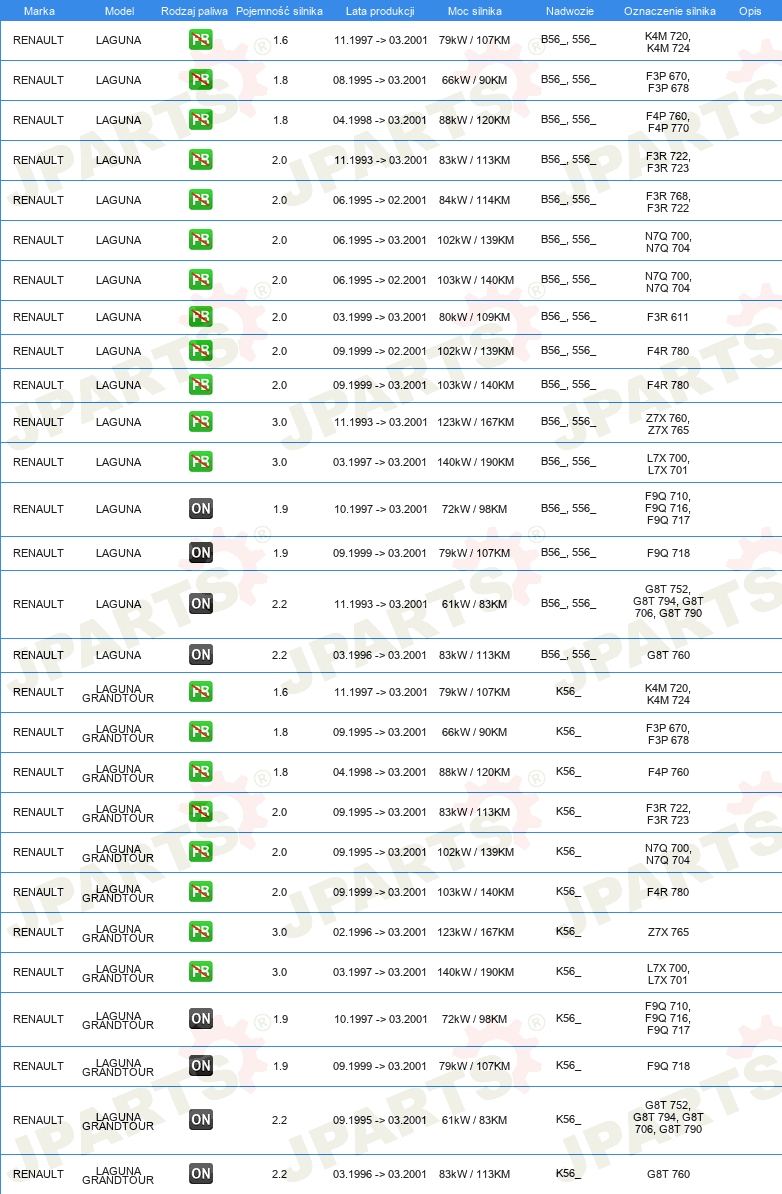Image resolution: width=782 pixels, height=1194 pixels.
Task: Click 'RENAULT' in the 84kW / 114KM row
Action: [x=38, y=200]
